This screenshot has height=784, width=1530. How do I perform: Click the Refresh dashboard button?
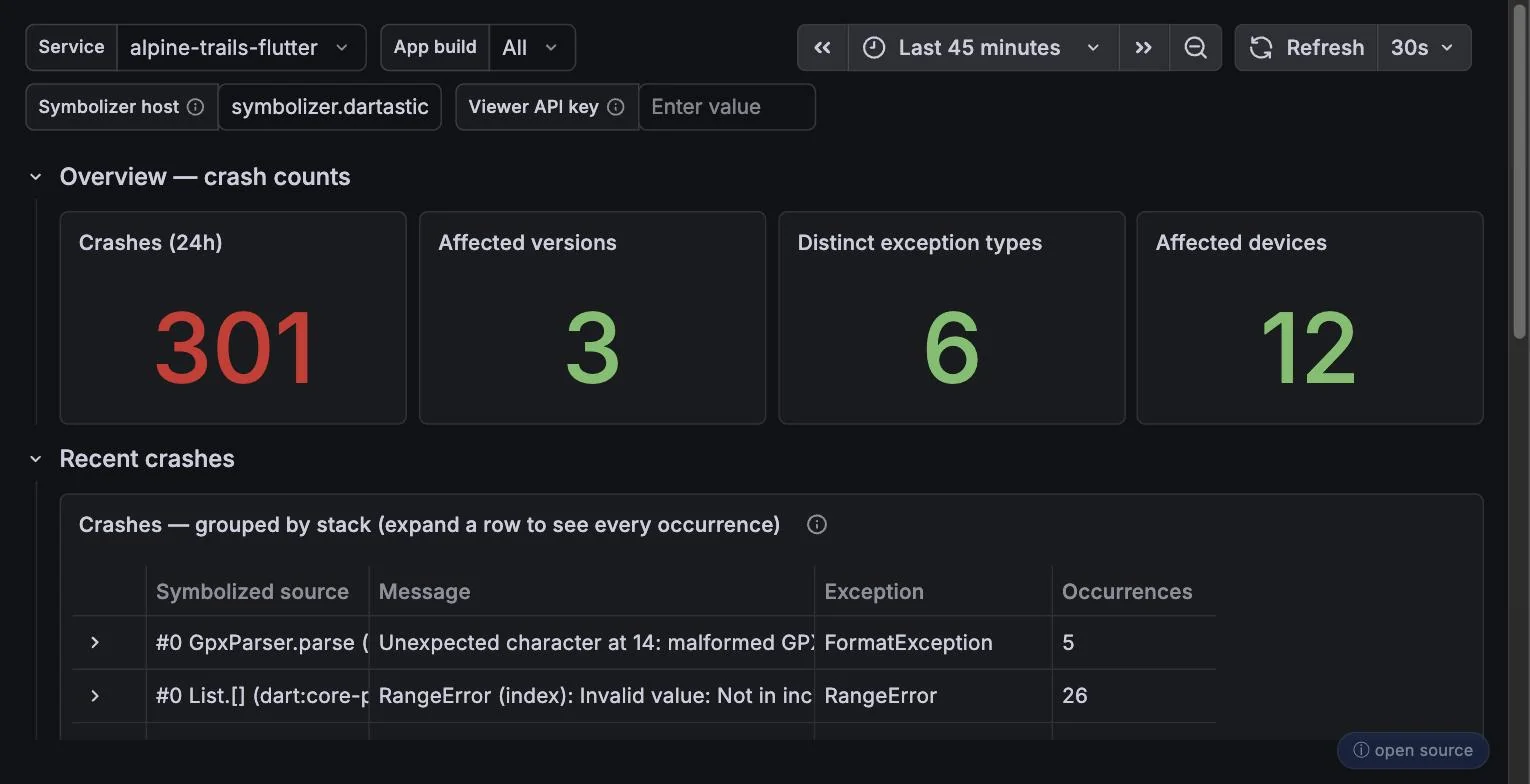click(1306, 48)
